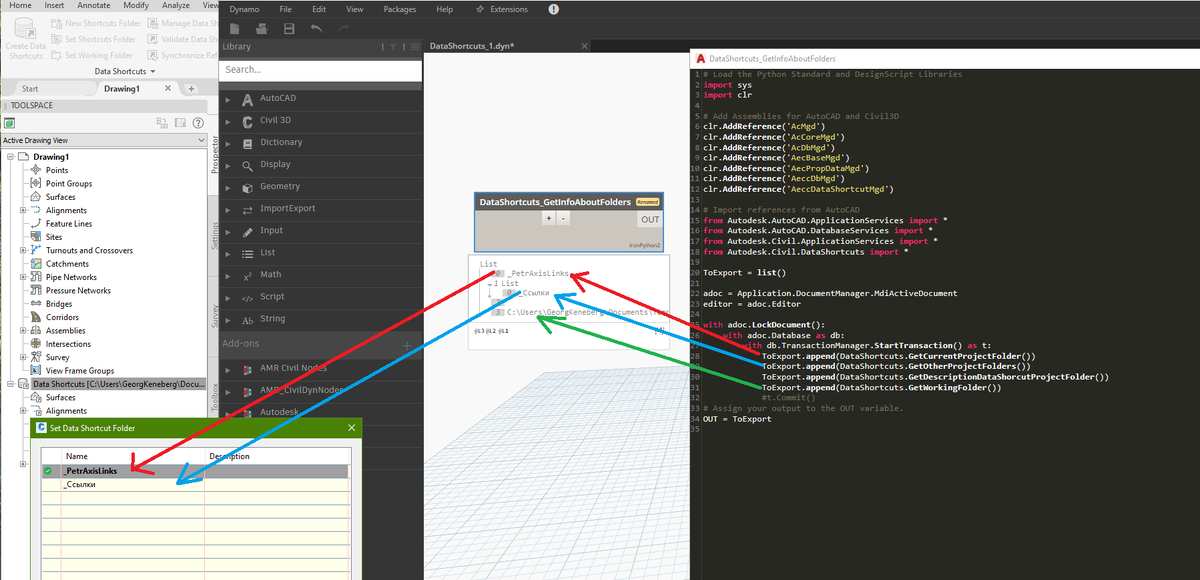
Task: Select the Display magnifier category icon
Action: coord(247,165)
